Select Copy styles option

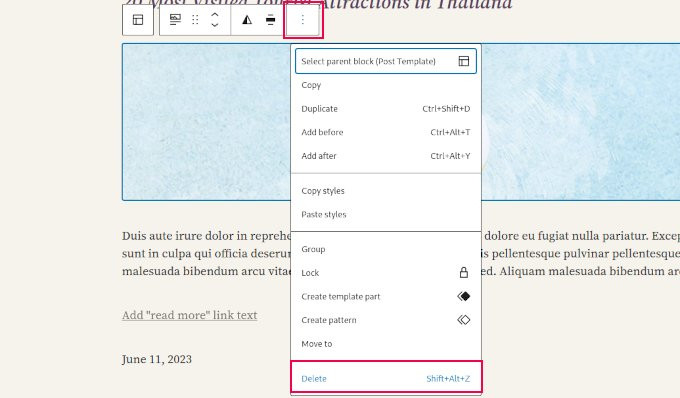386,191
